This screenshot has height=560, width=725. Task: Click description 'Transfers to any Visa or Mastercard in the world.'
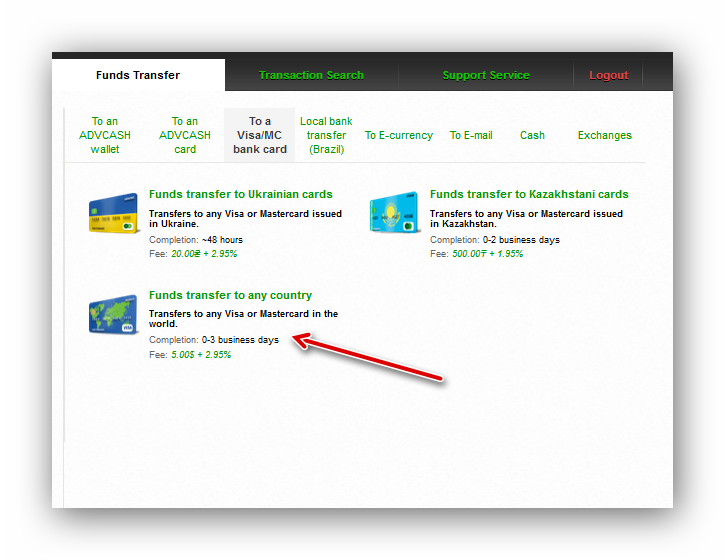[x=243, y=319]
